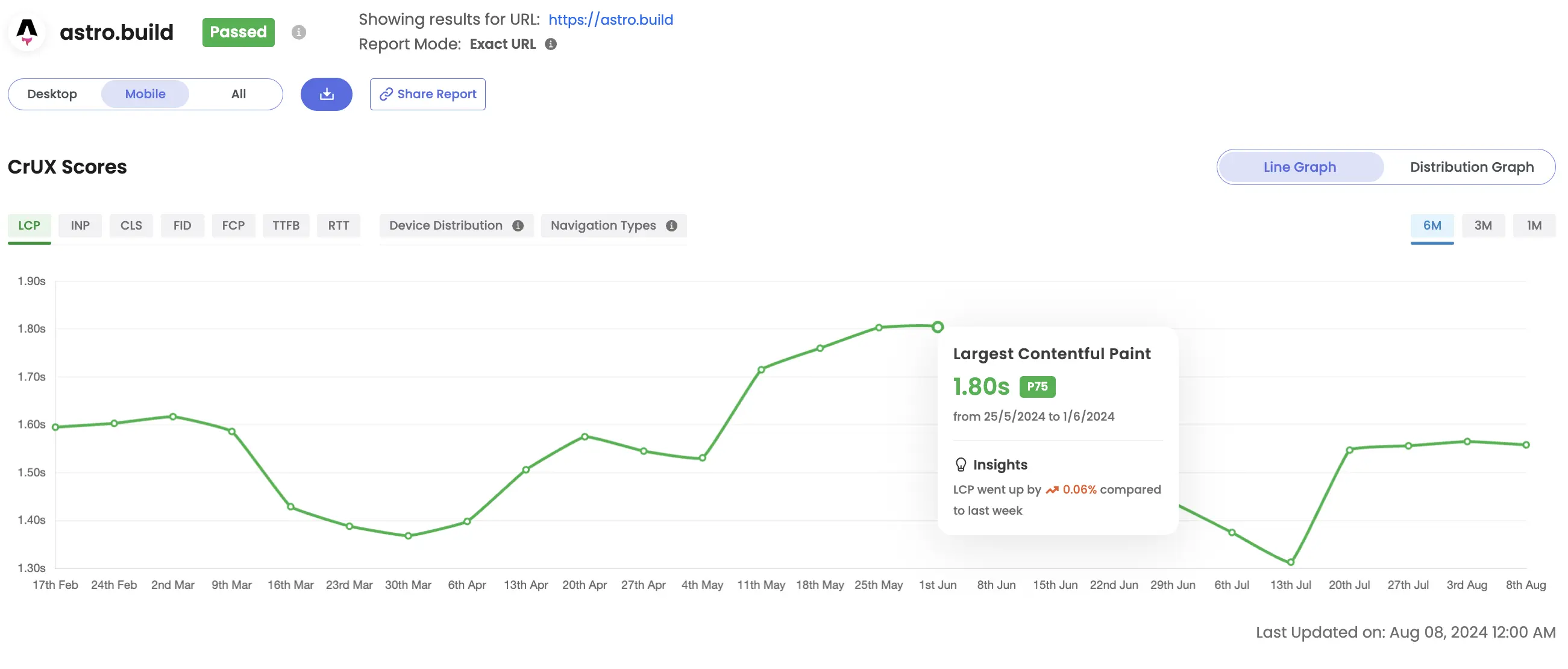Click the link icon in Share Report
1568x669 pixels.
click(386, 95)
